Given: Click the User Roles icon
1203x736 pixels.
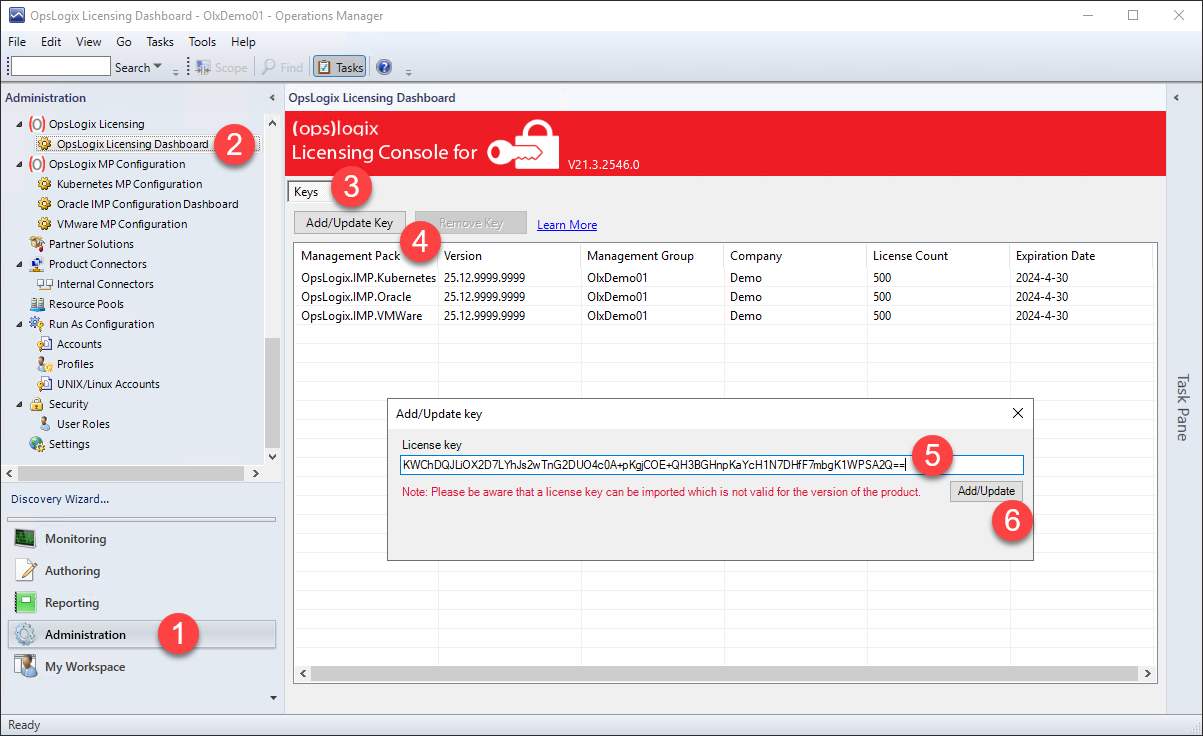Looking at the screenshot, I should coord(44,424).
